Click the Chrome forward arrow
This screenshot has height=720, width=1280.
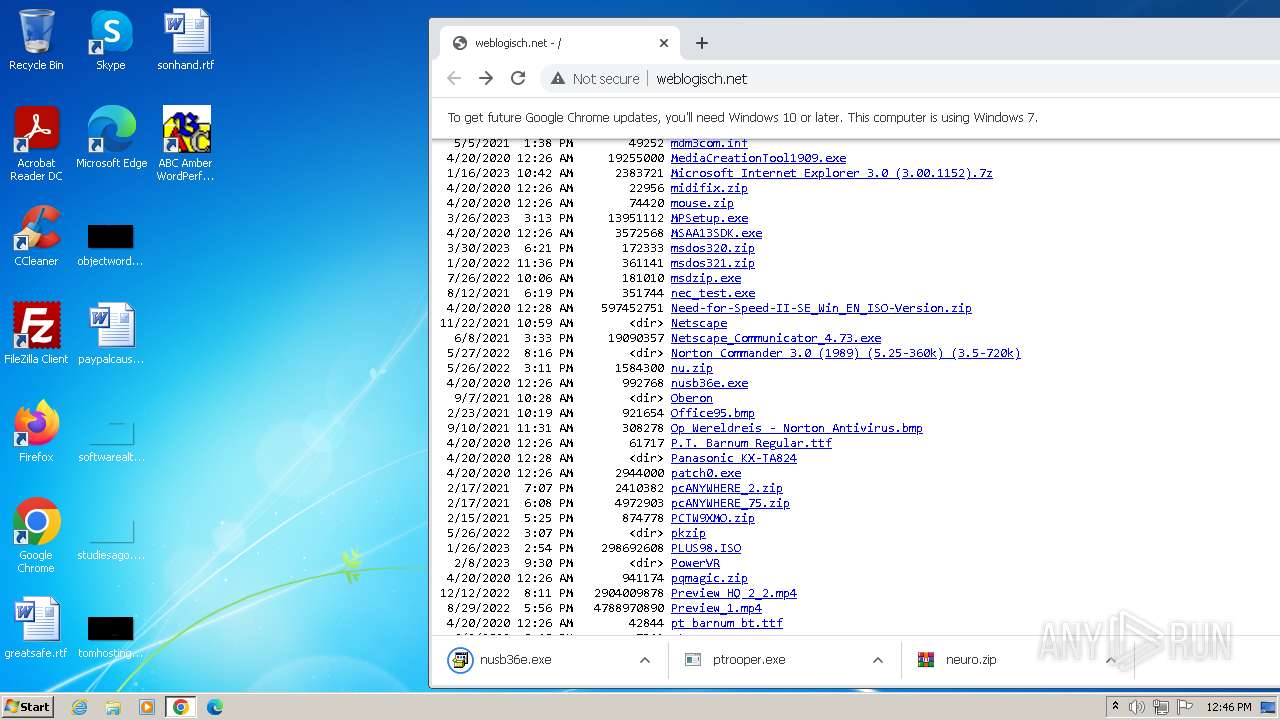(486, 78)
